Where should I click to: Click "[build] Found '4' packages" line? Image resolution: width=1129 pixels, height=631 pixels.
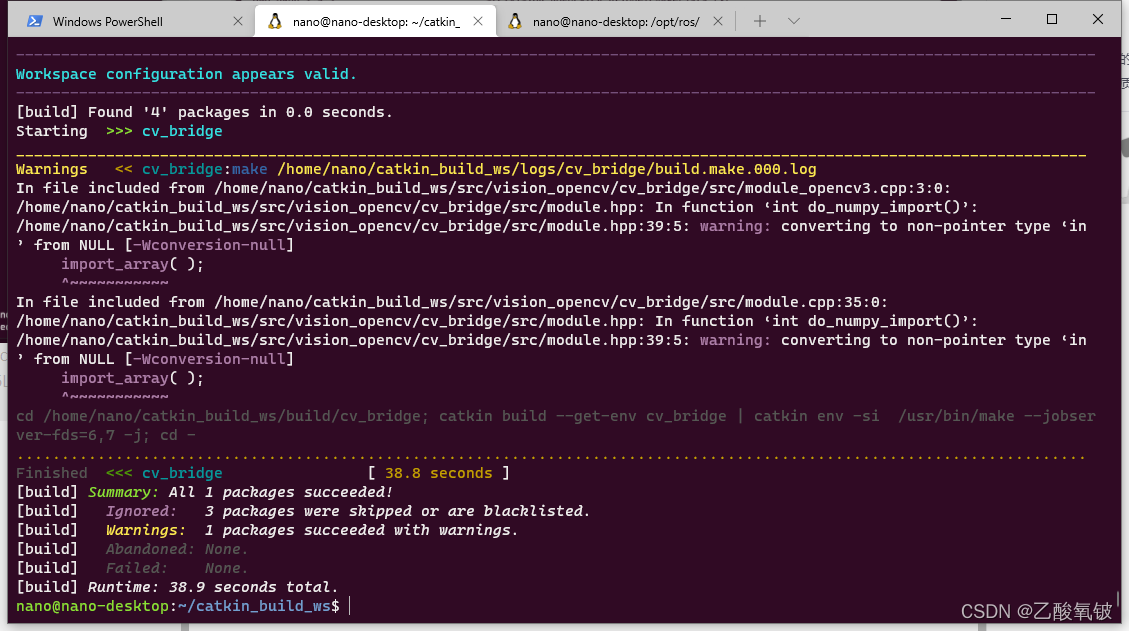pos(204,112)
